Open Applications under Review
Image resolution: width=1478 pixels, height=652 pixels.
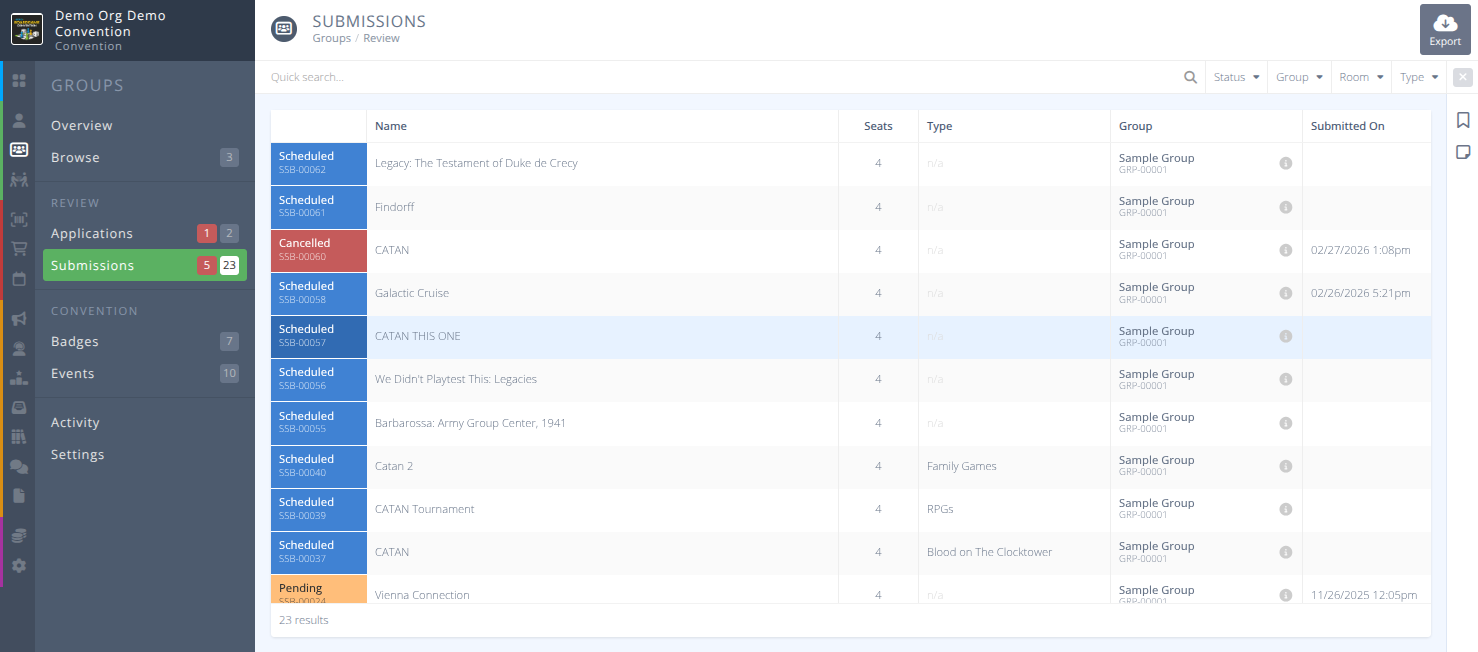pyautogui.click(x=145, y=233)
